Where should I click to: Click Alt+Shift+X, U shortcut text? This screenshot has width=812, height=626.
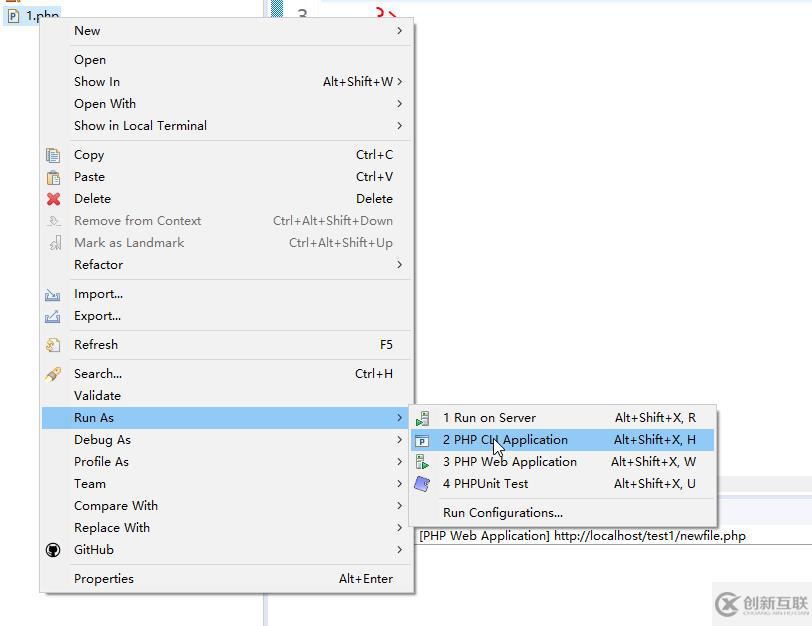coord(655,484)
